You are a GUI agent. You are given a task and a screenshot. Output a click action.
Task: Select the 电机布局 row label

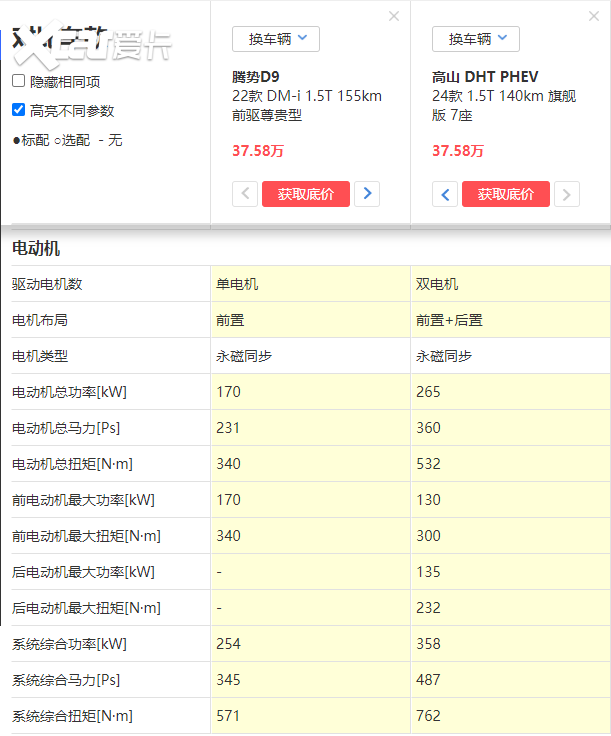pyautogui.click(x=40, y=320)
